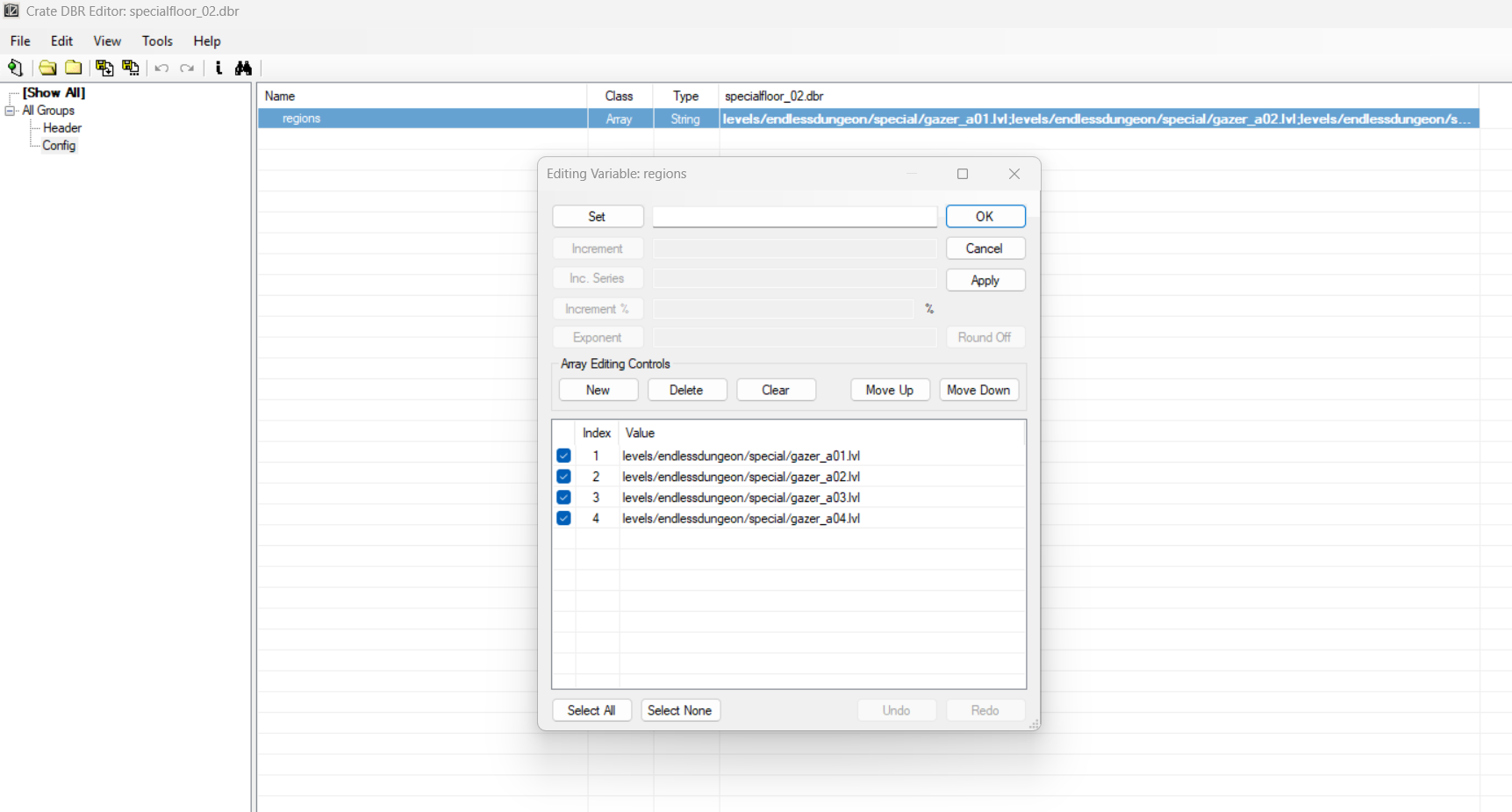1512x812 pixels.
Task: Select the [Show All] tree item
Action: click(54, 93)
